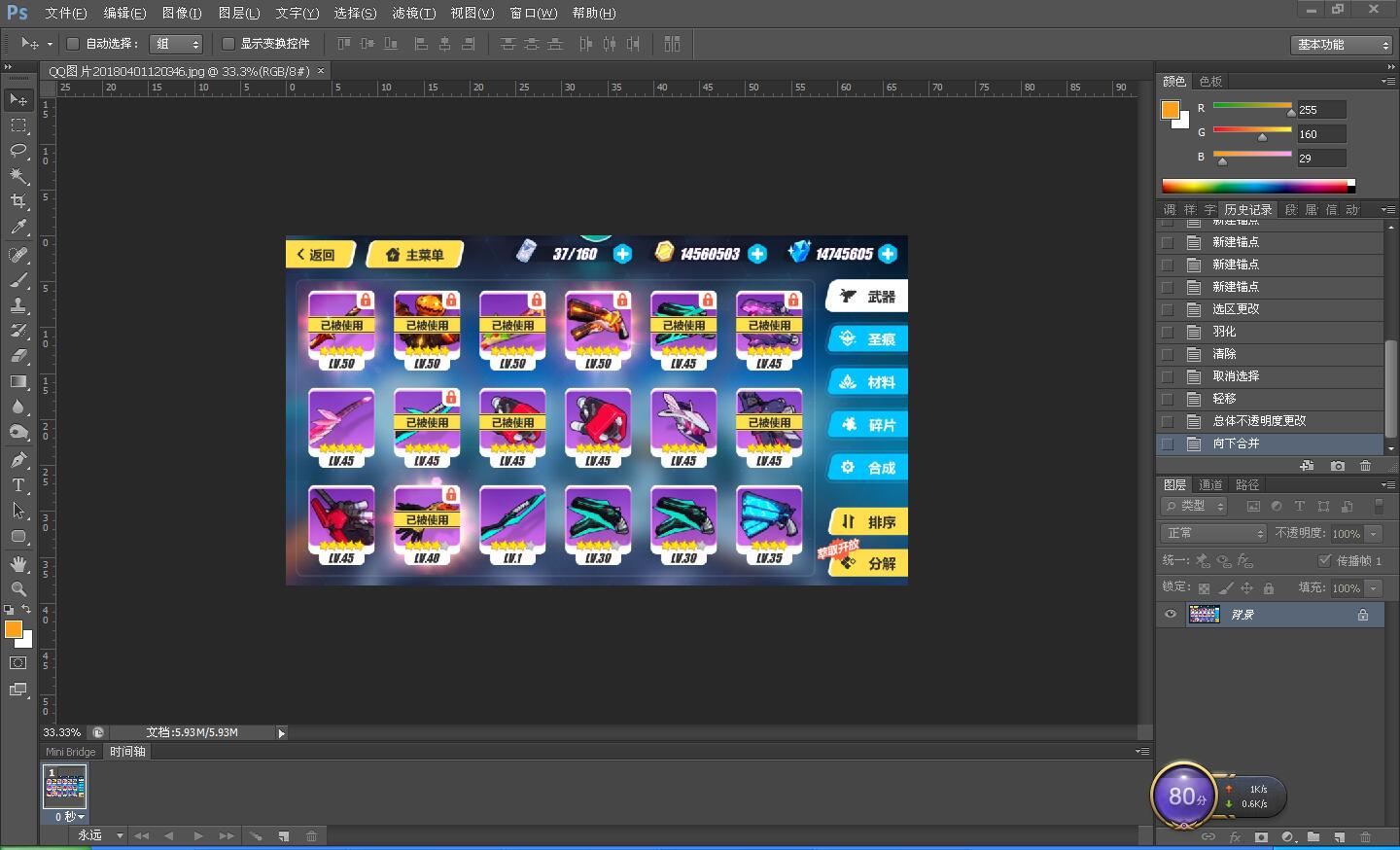Go to the next timeline frame
This screenshot has height=850, width=1400.
click(x=227, y=835)
